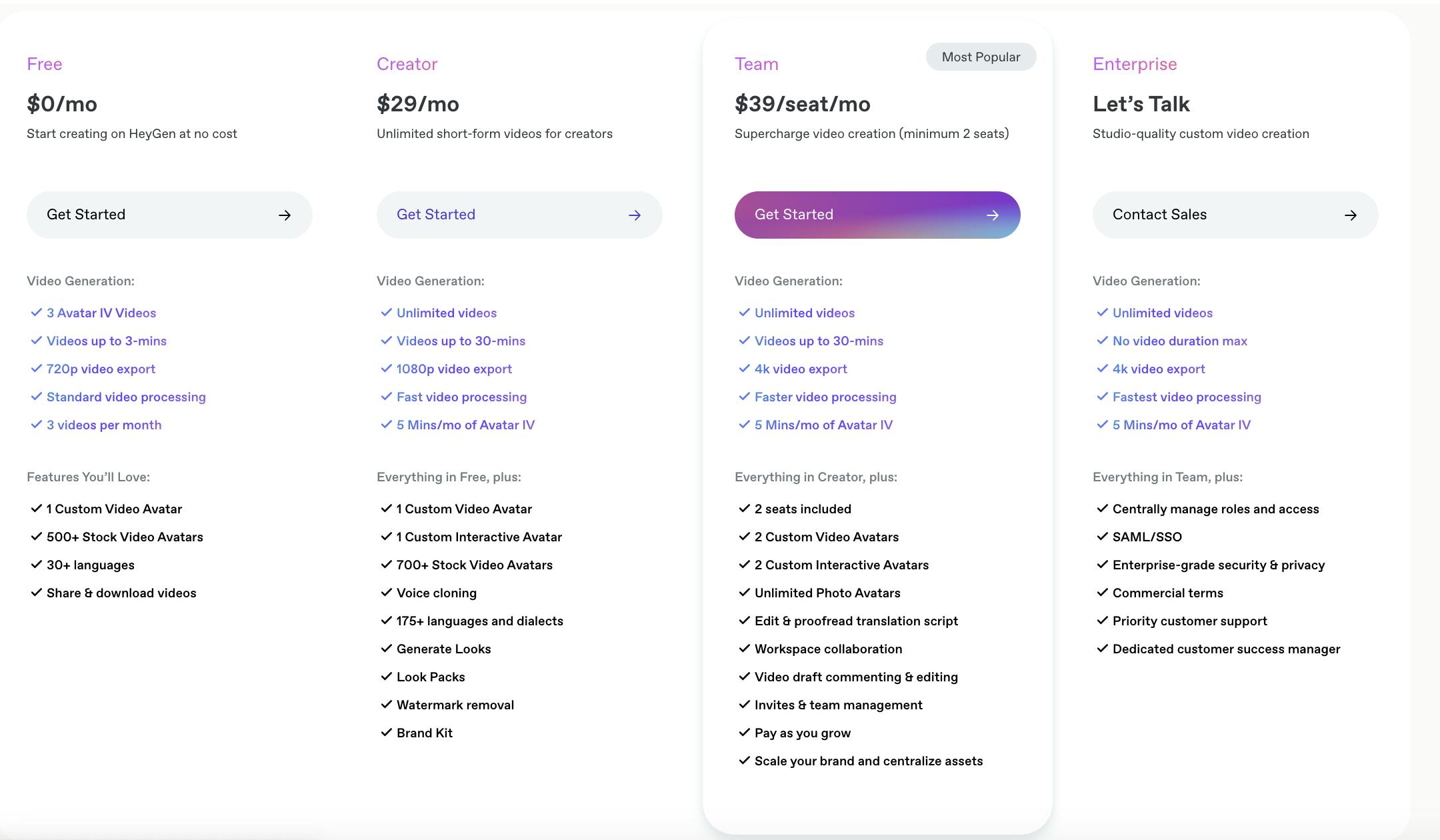The height and width of the screenshot is (840, 1440).
Task: Click the arrow icon in Free plan button
Action: (x=285, y=215)
